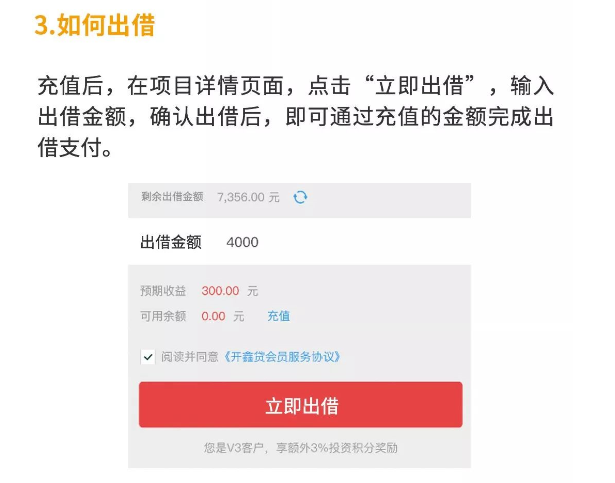Click the 元 unit after 300.00
The width and height of the screenshot is (615, 483).
click(252, 291)
